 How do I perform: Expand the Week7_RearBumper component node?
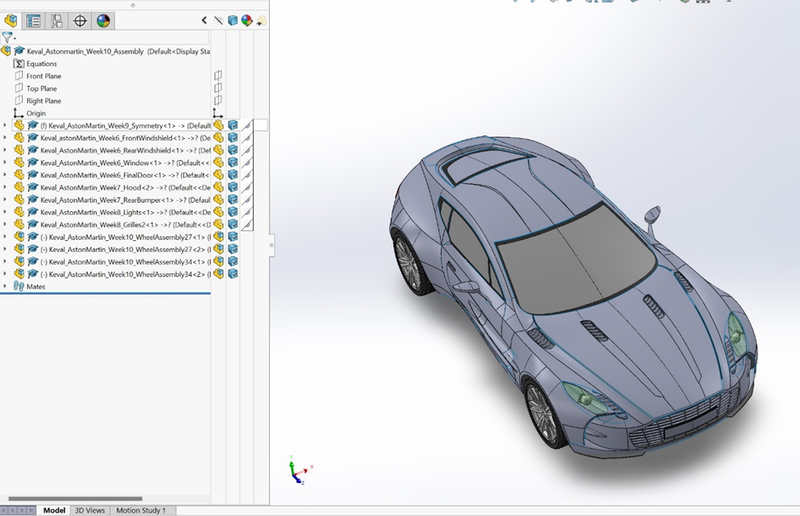coord(5,200)
